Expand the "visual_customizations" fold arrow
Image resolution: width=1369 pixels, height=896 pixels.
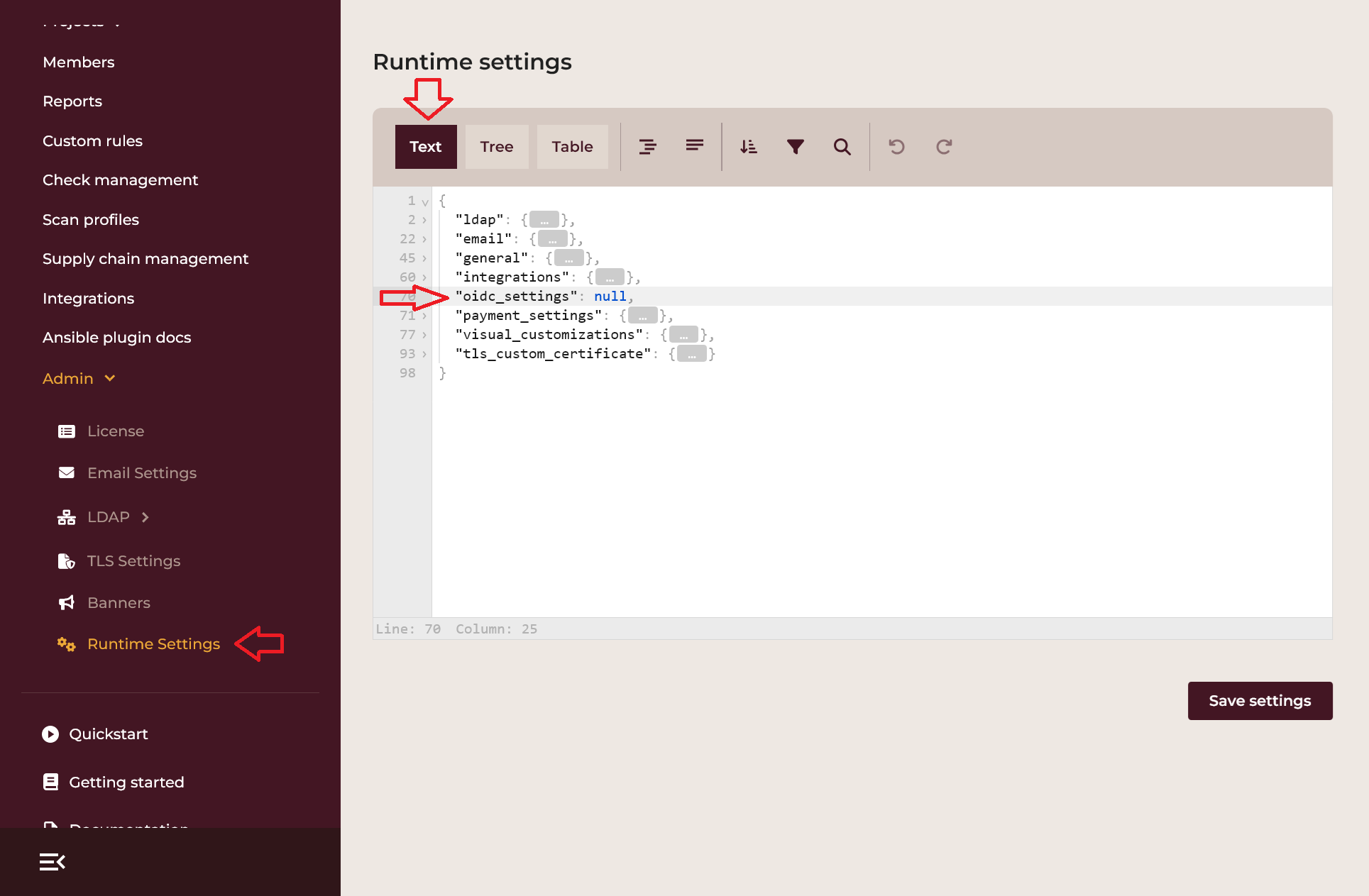pyautogui.click(x=424, y=335)
